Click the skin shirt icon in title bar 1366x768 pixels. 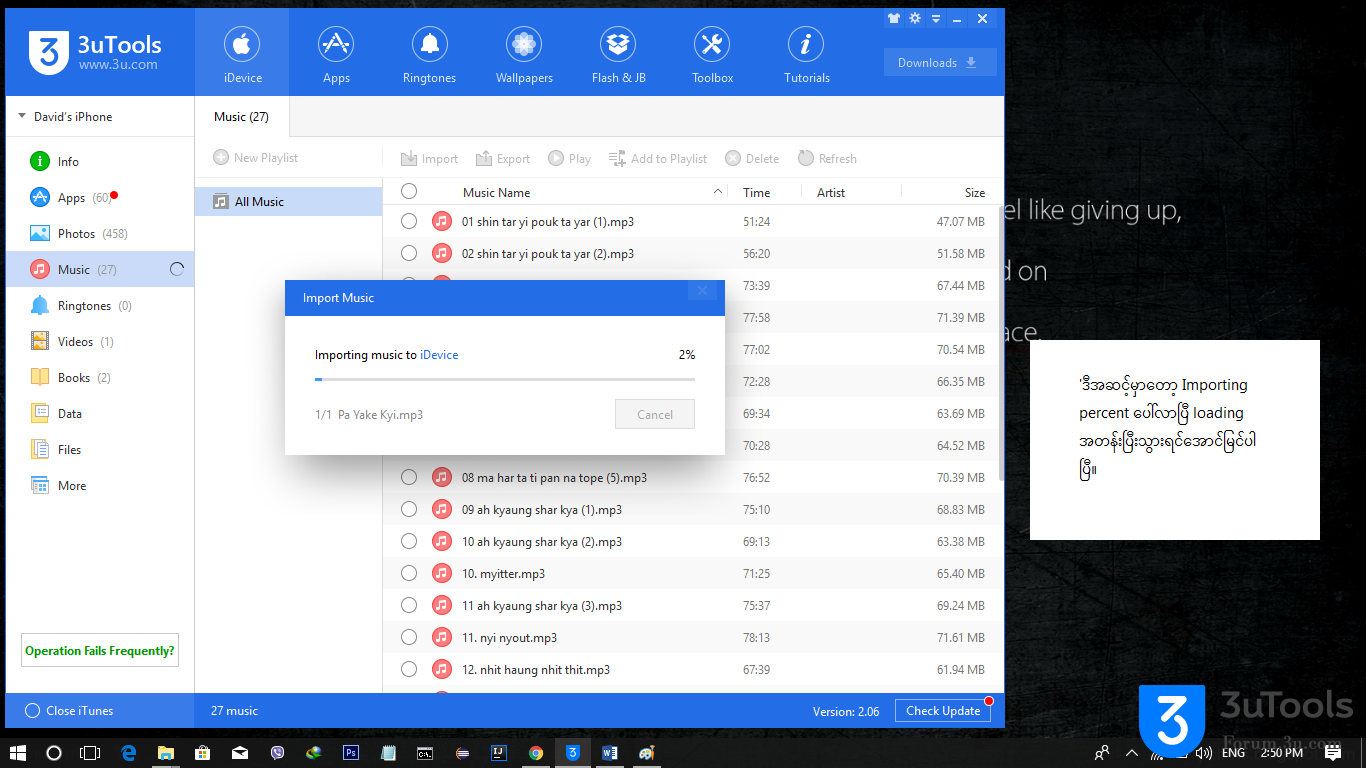coord(893,18)
